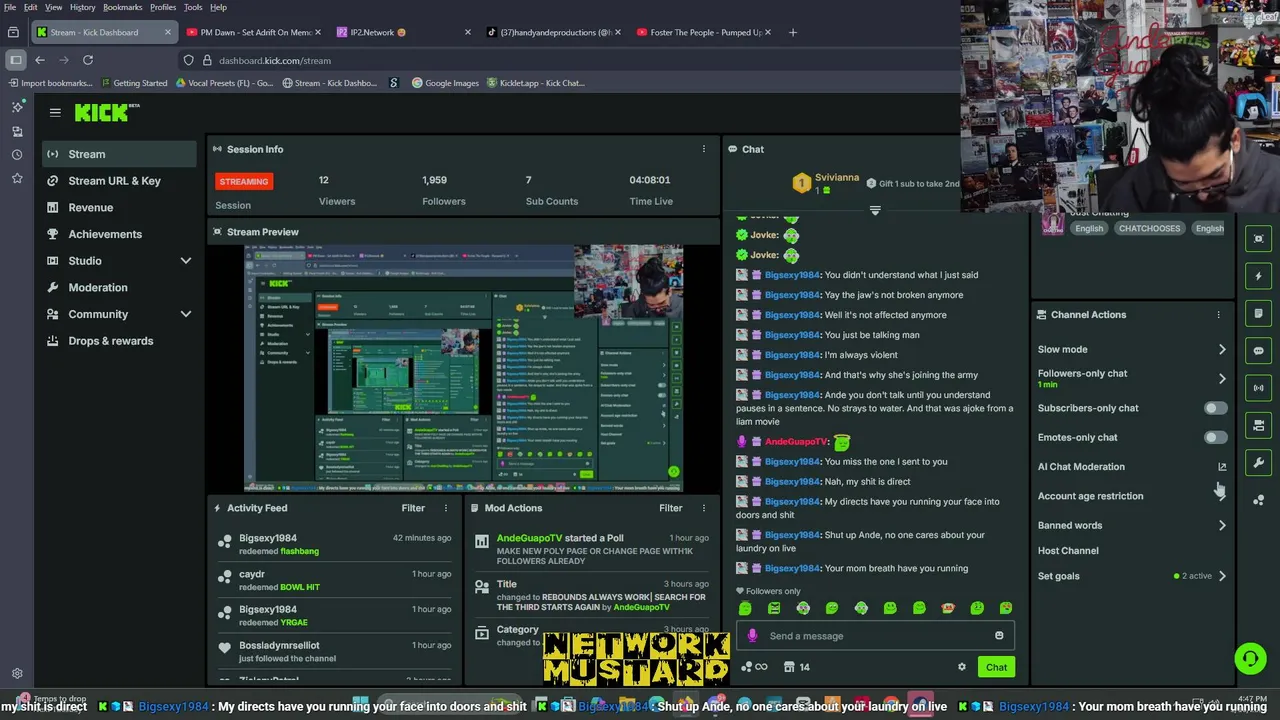Select the first green emote in quick row
Screen dimensions: 1280x720
click(x=745, y=608)
